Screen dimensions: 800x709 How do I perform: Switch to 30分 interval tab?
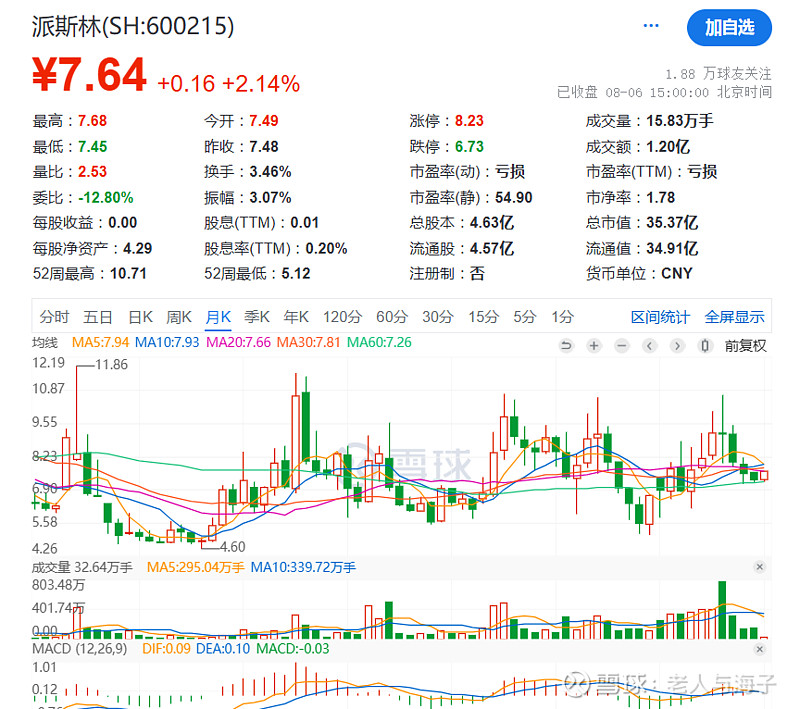(438, 317)
